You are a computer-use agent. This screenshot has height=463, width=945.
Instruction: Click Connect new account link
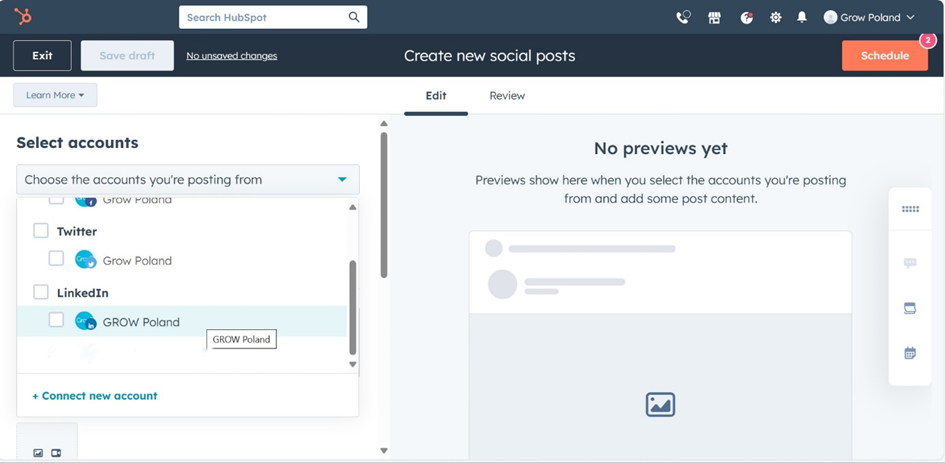(x=95, y=396)
